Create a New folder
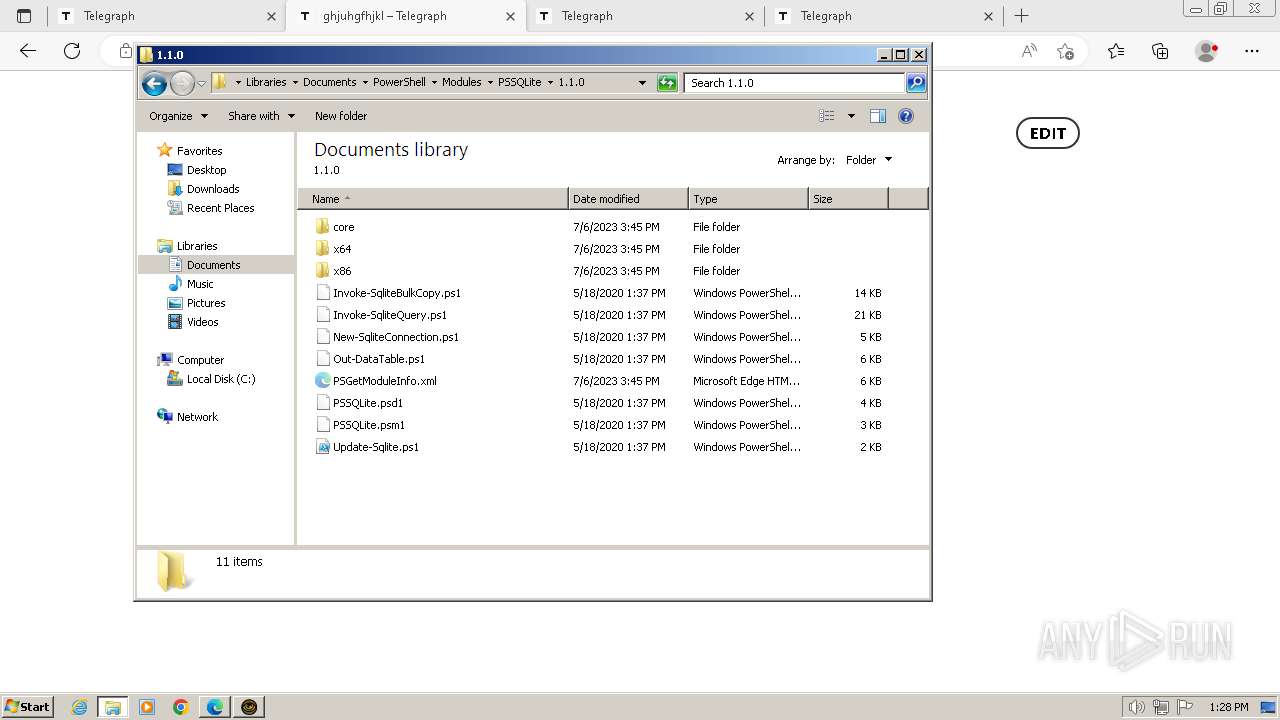The height and width of the screenshot is (720, 1280). (x=341, y=116)
